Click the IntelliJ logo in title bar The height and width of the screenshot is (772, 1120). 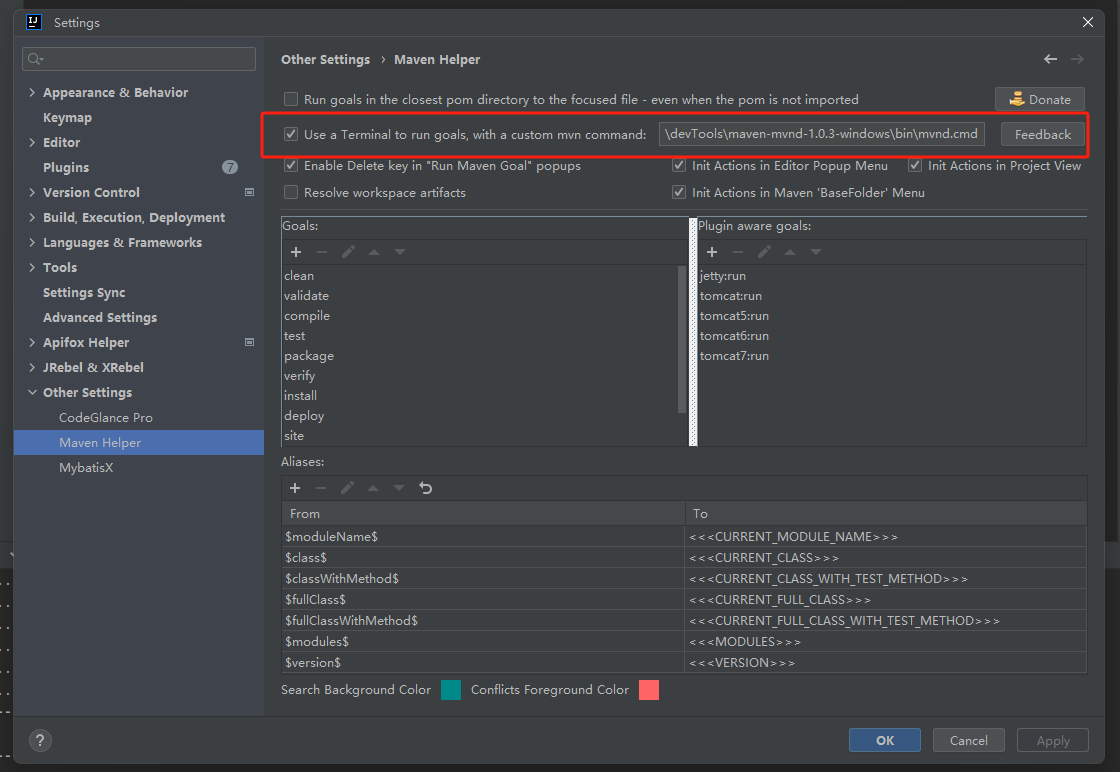tap(34, 22)
